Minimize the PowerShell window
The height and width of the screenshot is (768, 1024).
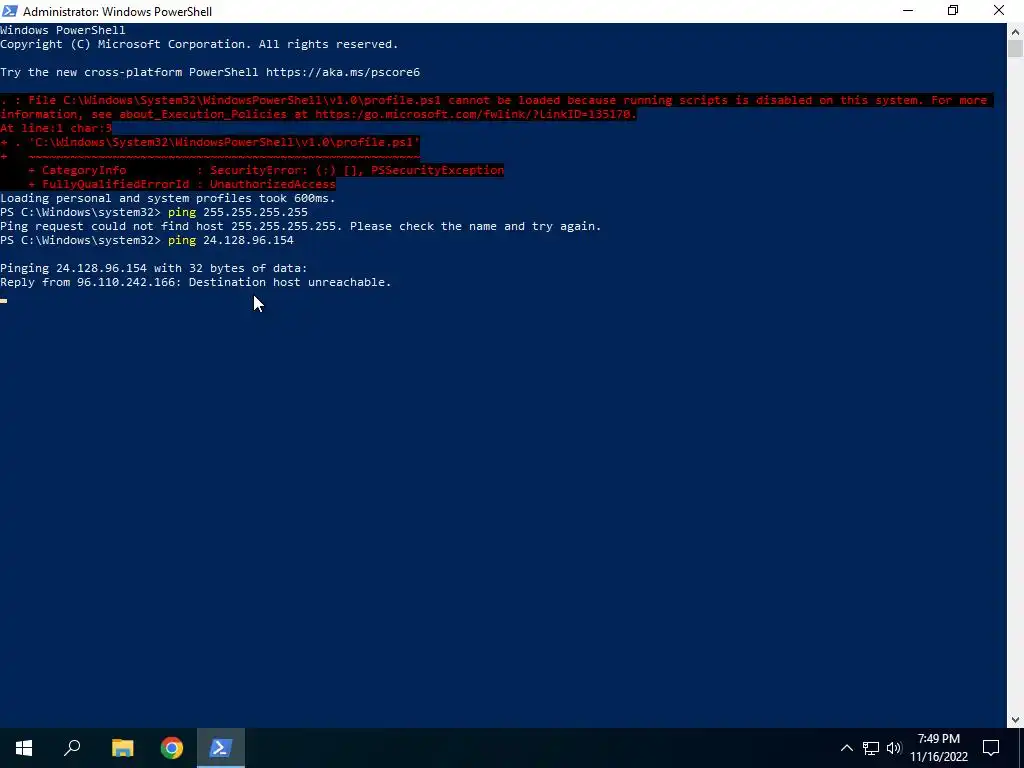click(x=908, y=11)
